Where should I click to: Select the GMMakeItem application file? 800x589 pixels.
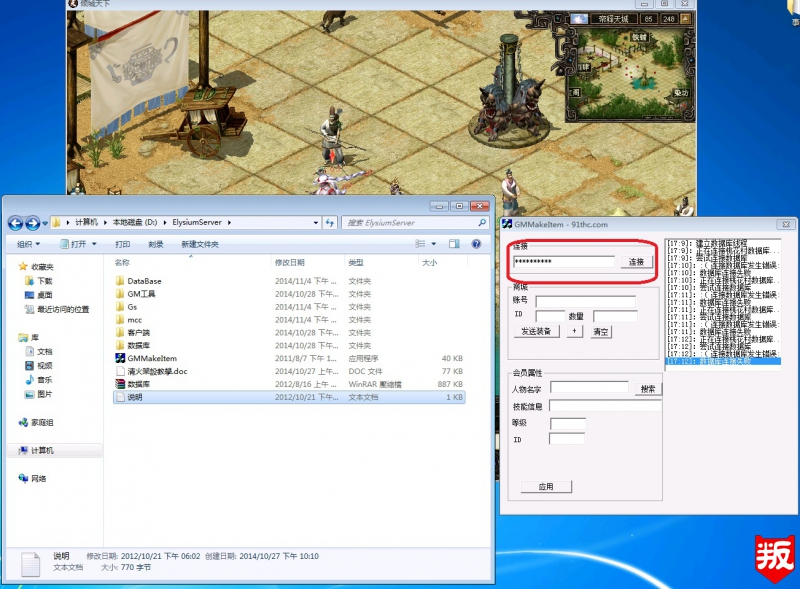pyautogui.click(x=146, y=358)
